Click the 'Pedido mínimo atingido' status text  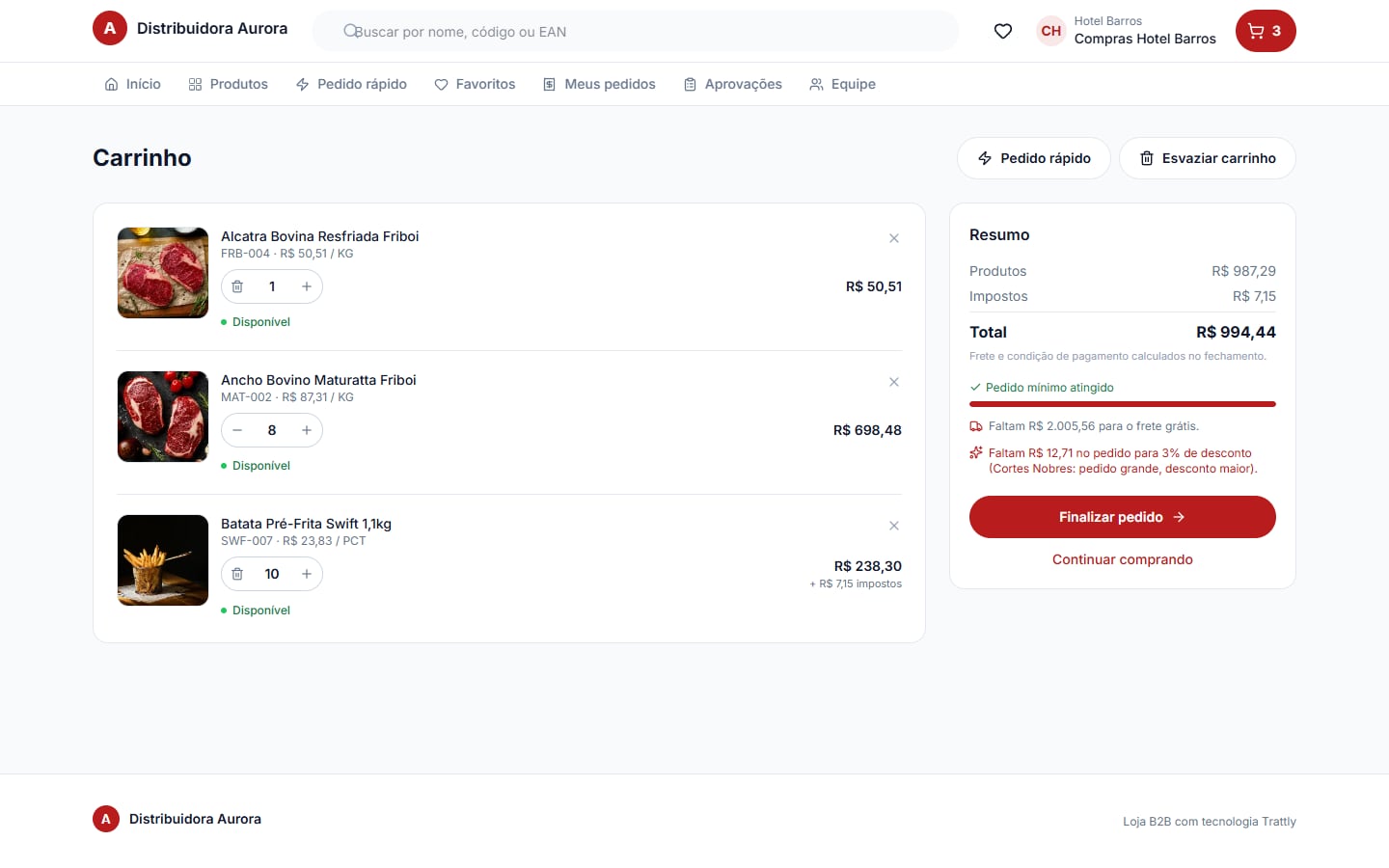click(x=1049, y=388)
